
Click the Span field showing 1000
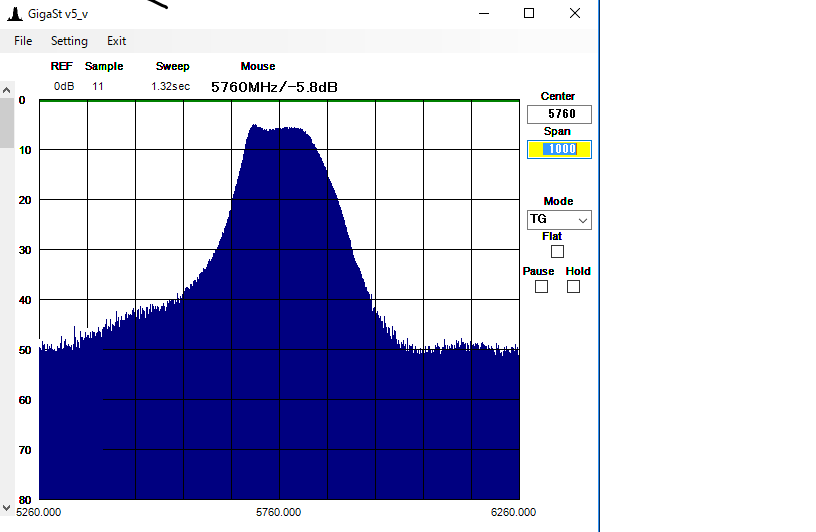click(559, 149)
